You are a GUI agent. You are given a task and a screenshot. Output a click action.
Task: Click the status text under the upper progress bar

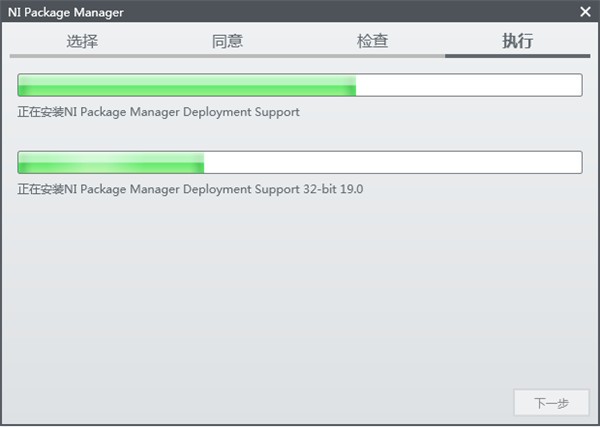click(x=158, y=112)
